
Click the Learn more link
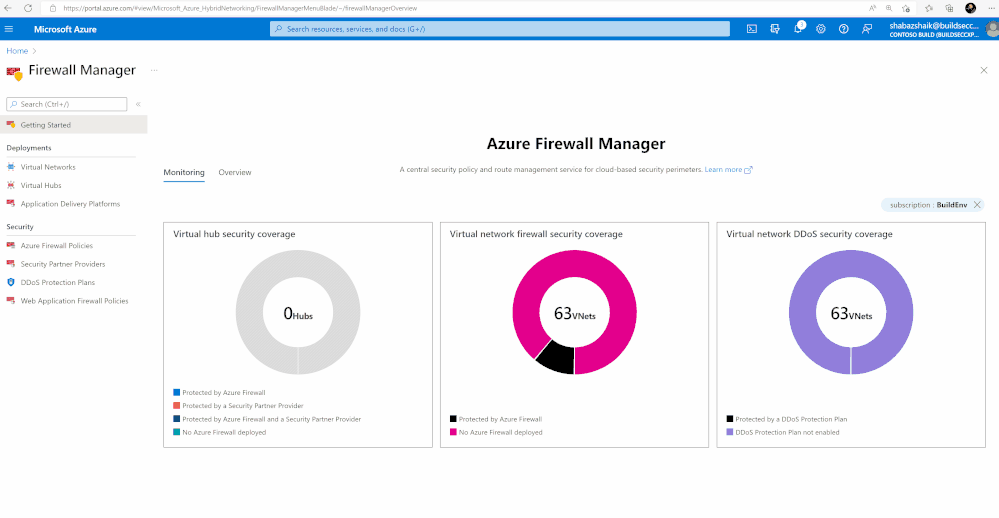728,169
